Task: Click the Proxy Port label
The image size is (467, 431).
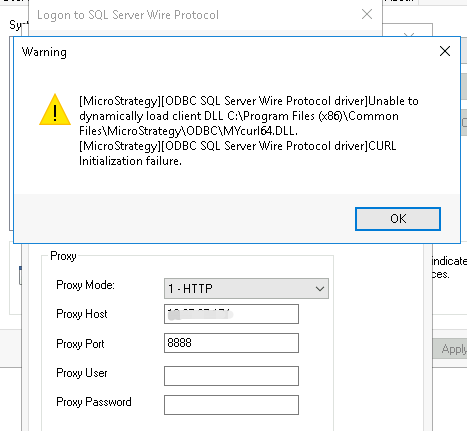Action: point(80,344)
